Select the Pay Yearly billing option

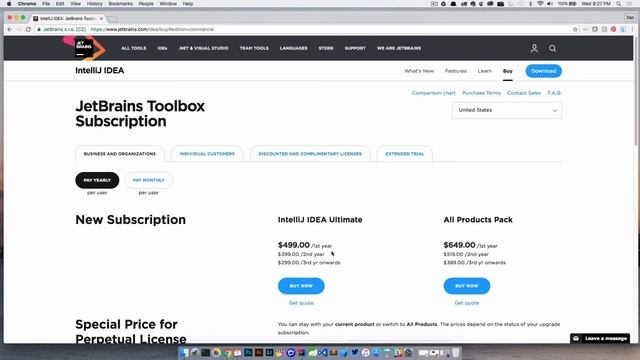pyautogui.click(x=97, y=180)
